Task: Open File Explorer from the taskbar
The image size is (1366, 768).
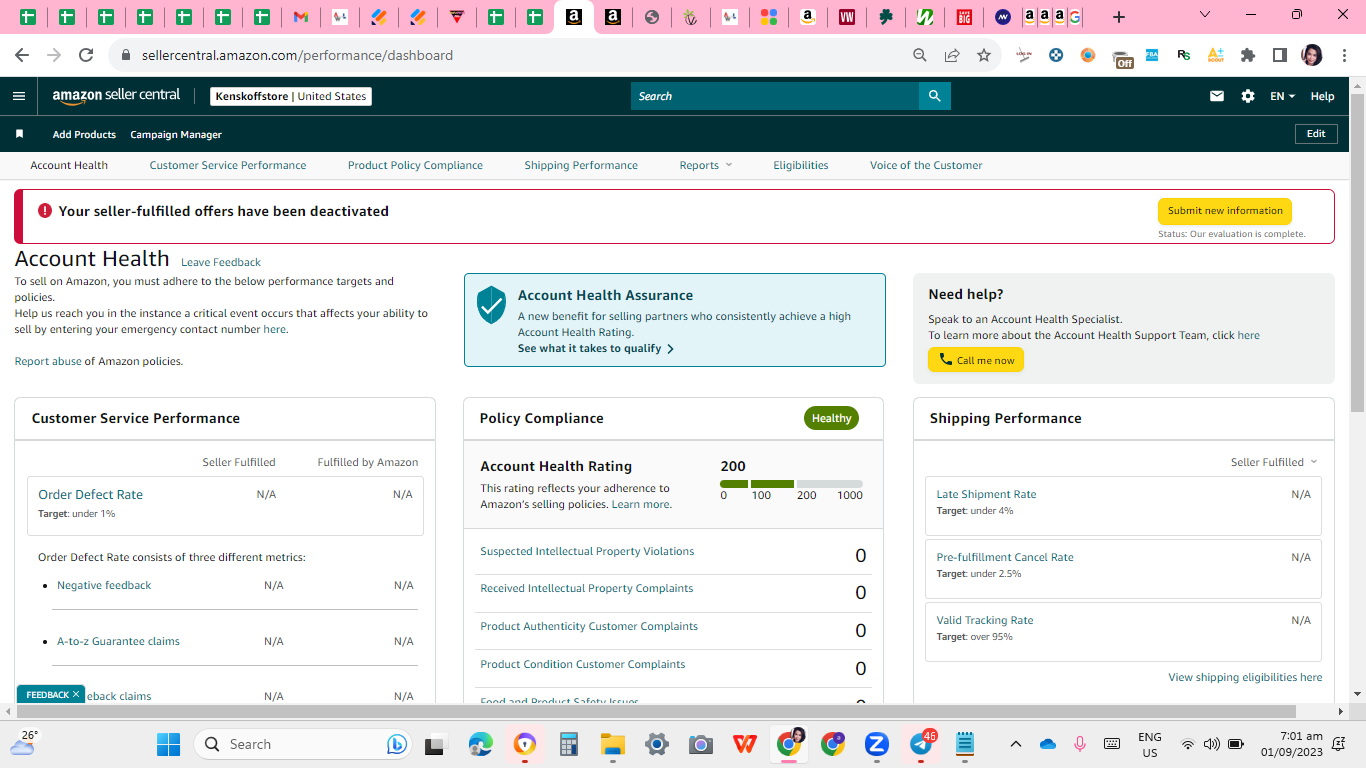Action: pos(612,744)
